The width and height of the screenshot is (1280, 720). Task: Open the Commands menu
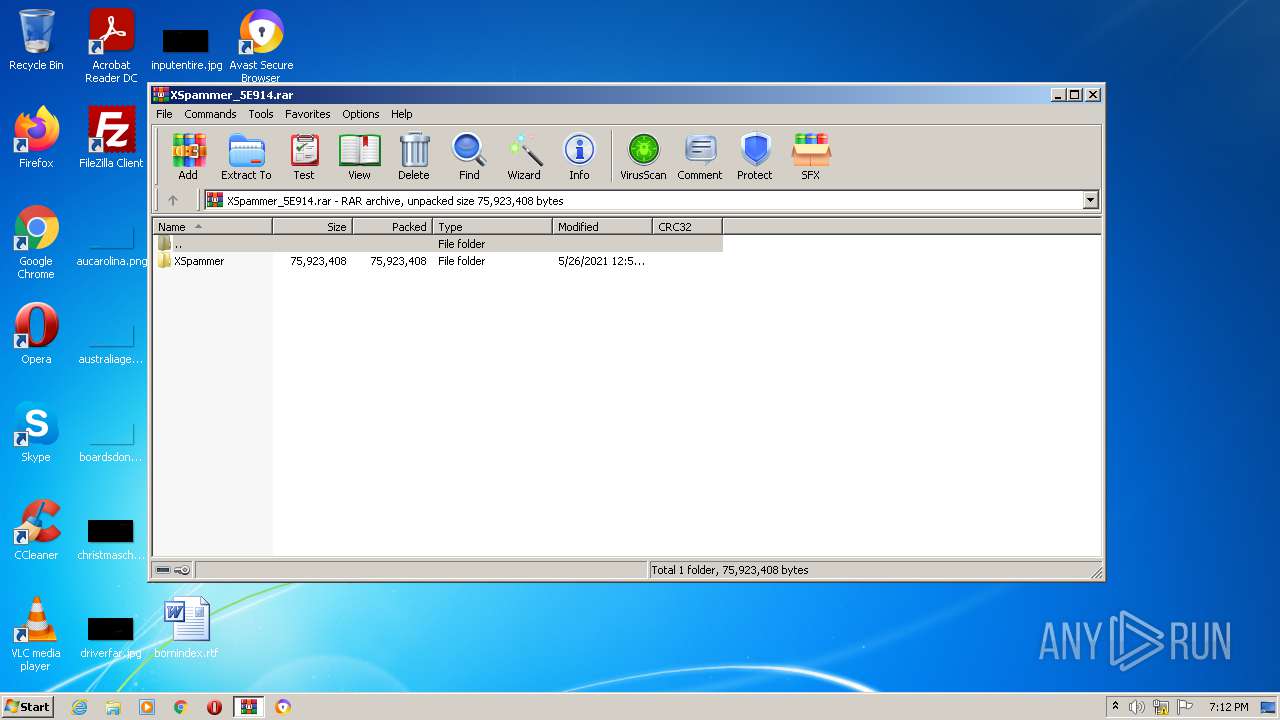(x=210, y=114)
